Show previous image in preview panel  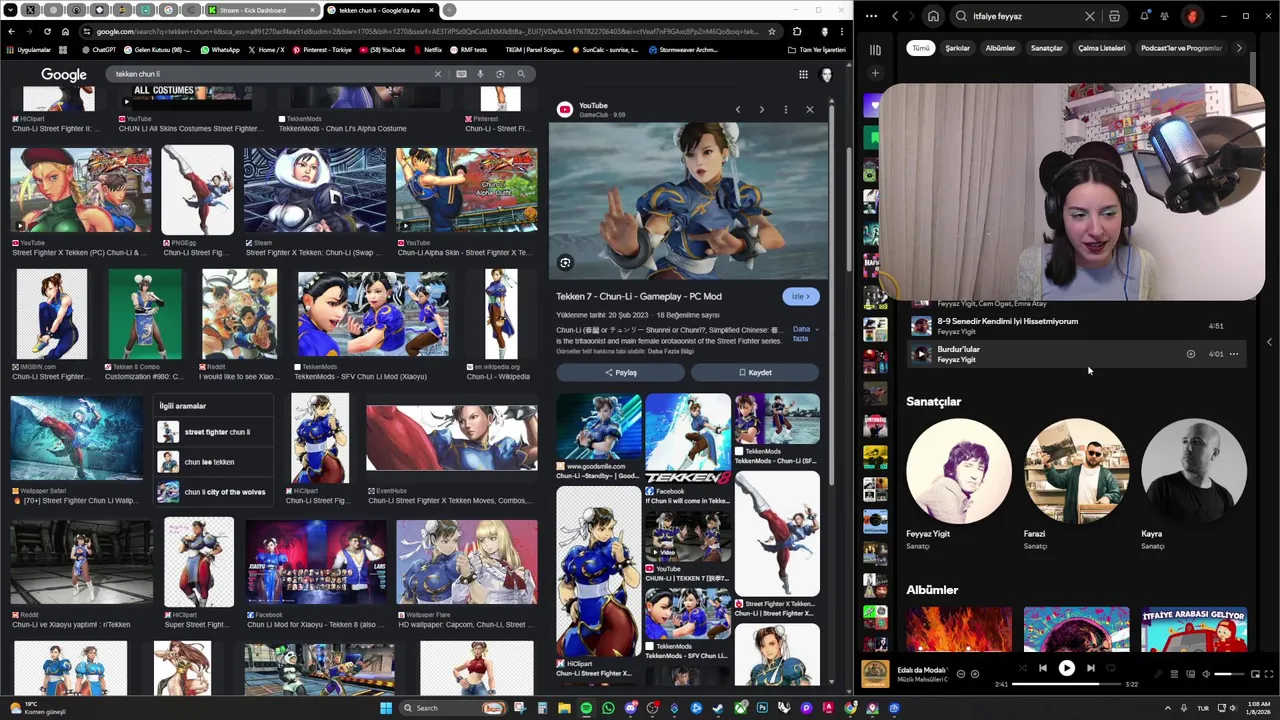pos(738,109)
